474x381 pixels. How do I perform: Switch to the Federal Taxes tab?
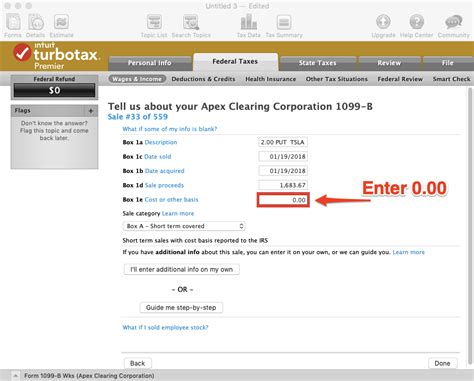click(x=235, y=62)
